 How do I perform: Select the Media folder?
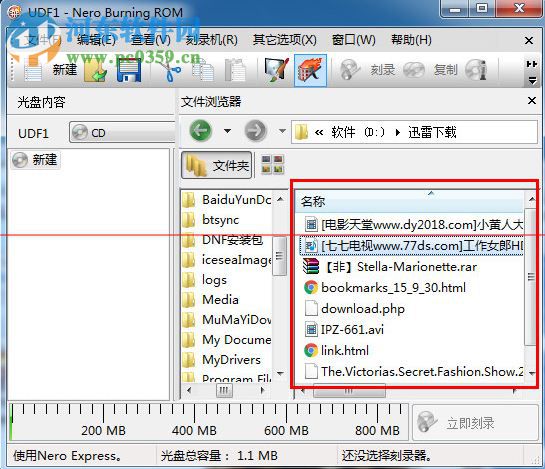(x=211, y=300)
